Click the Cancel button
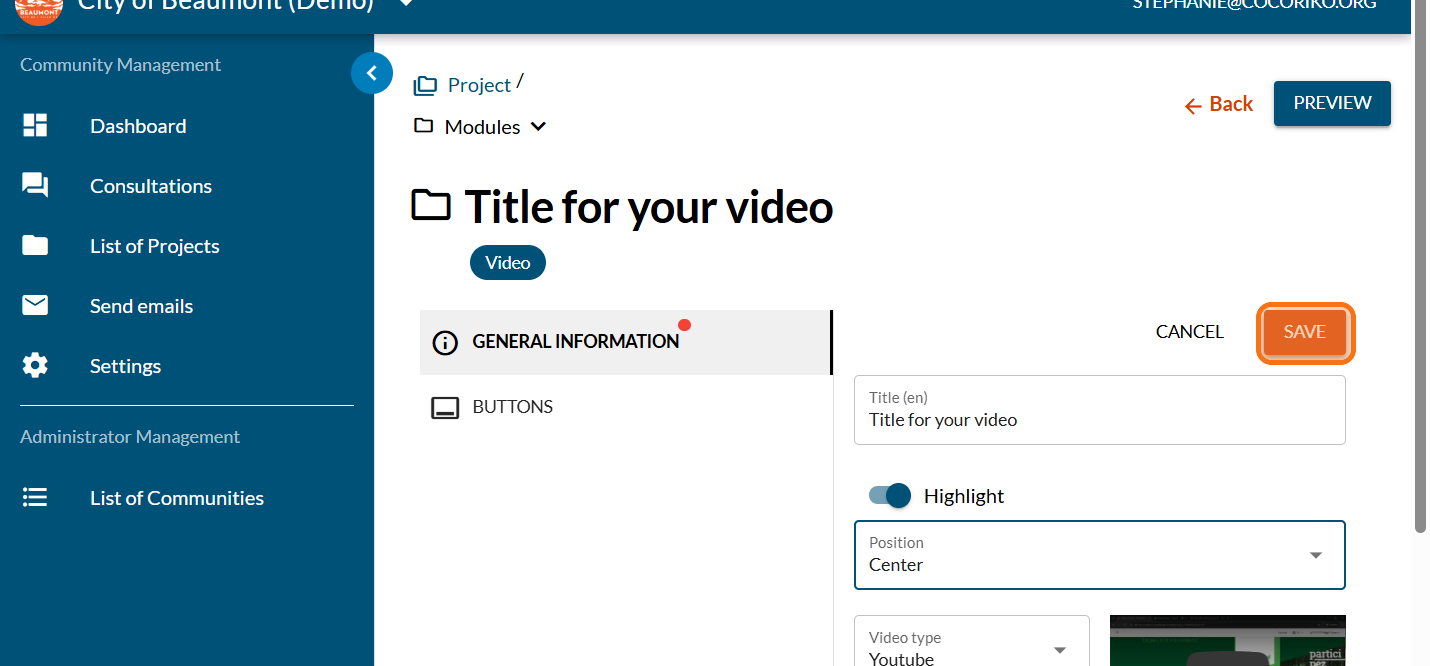1430x666 pixels. tap(1189, 332)
